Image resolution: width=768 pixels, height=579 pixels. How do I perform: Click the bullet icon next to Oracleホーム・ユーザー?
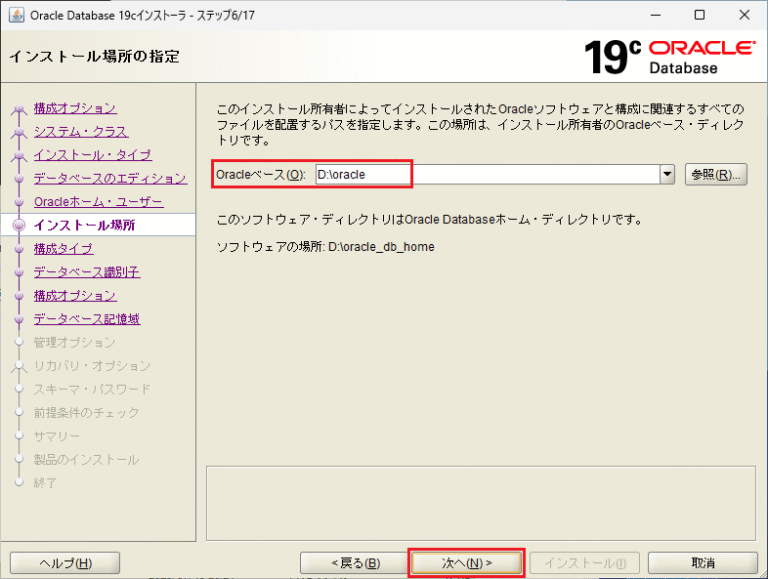pos(19,202)
